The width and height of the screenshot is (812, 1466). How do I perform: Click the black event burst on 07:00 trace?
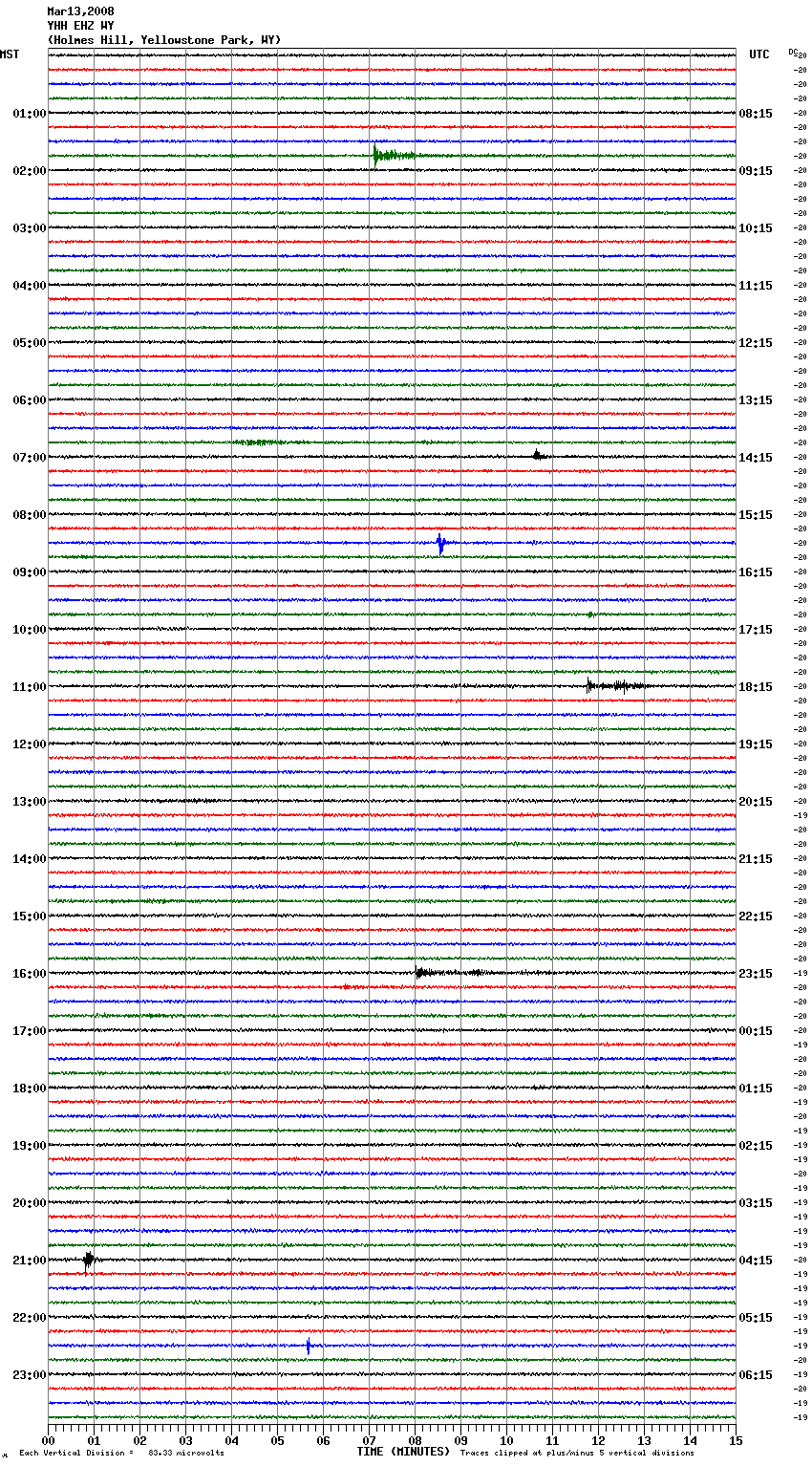point(539,456)
